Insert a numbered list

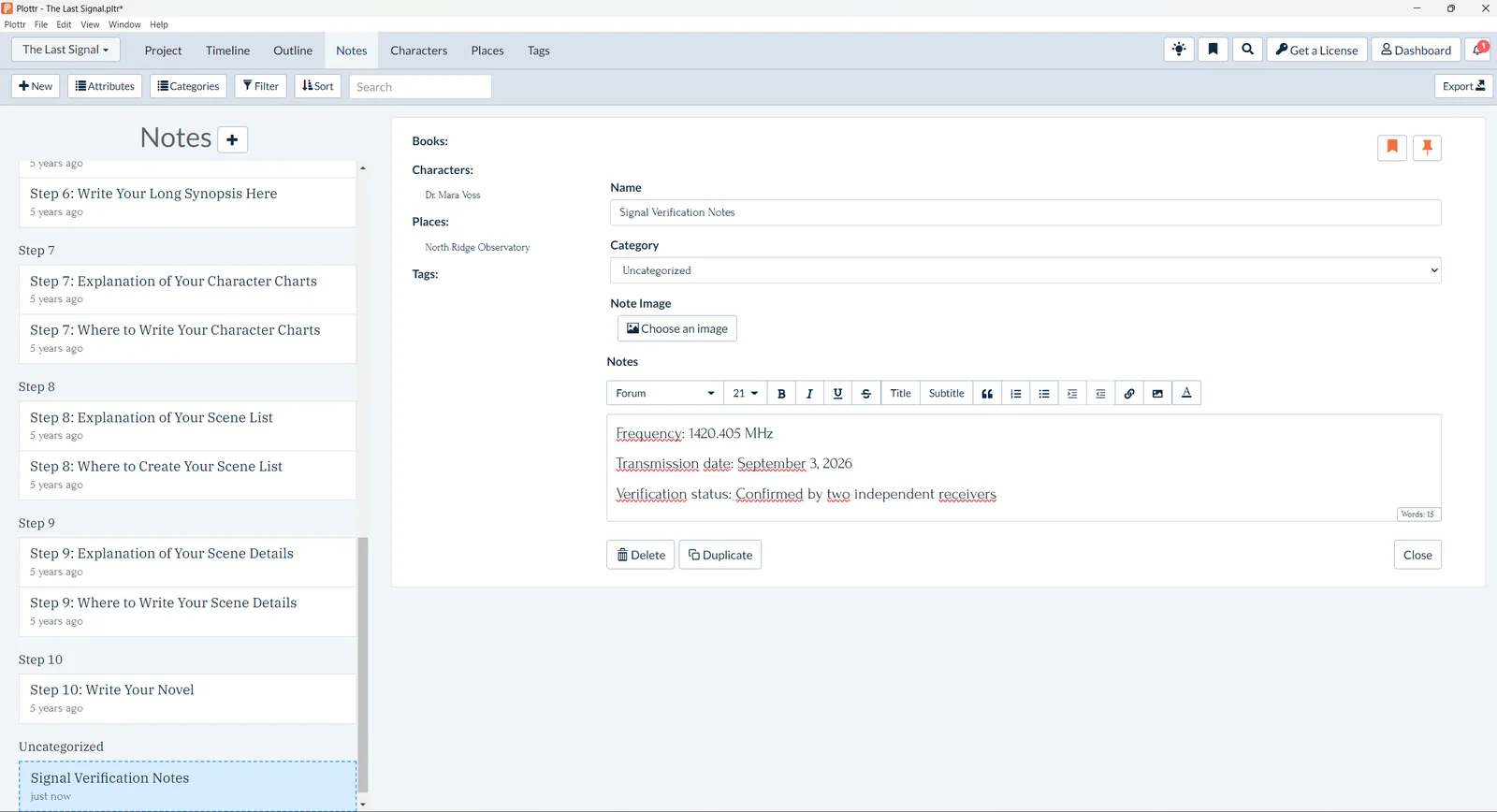[x=1015, y=393]
